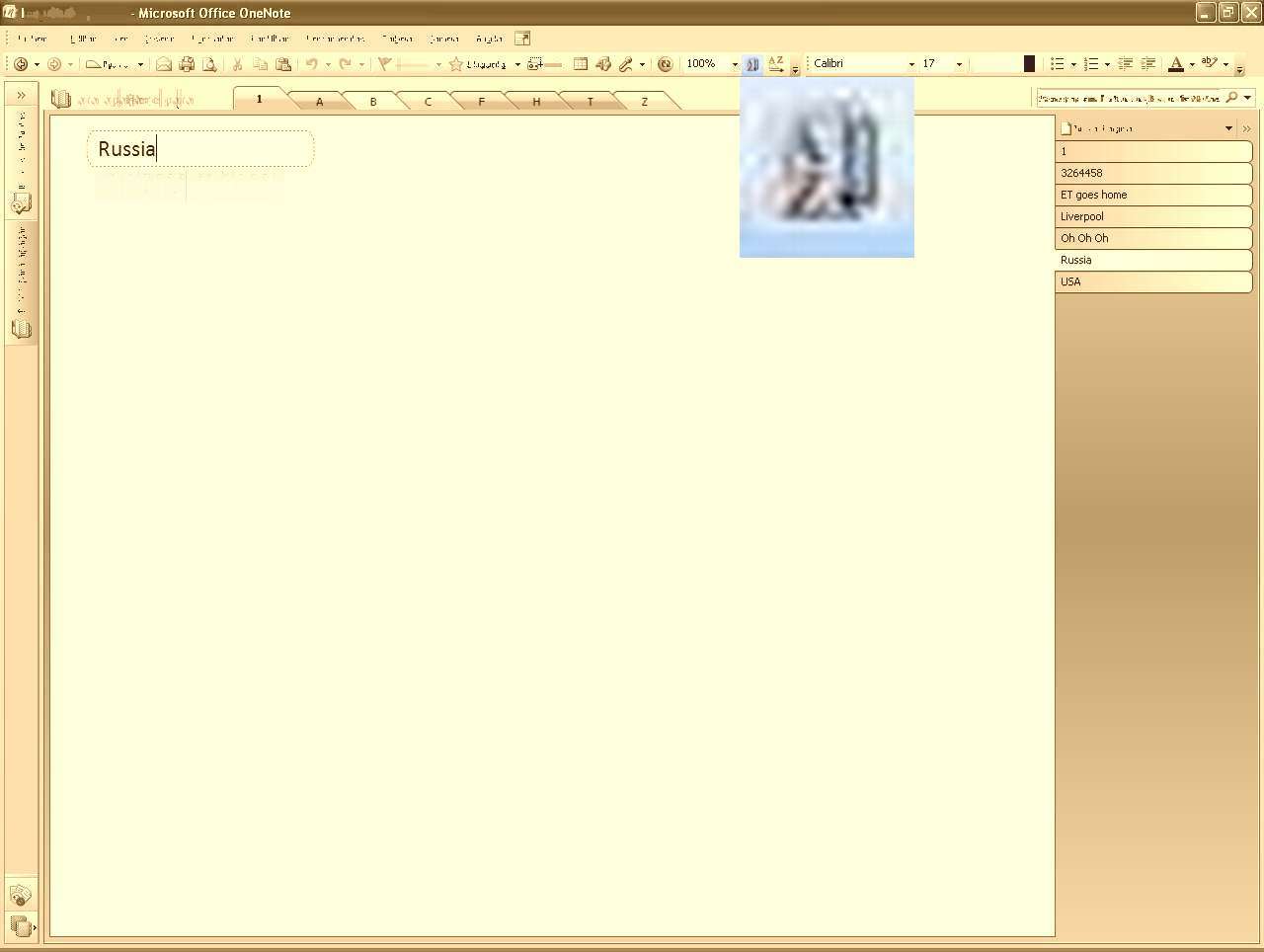
Task: Click the Cut scissors icon
Action: [237, 64]
